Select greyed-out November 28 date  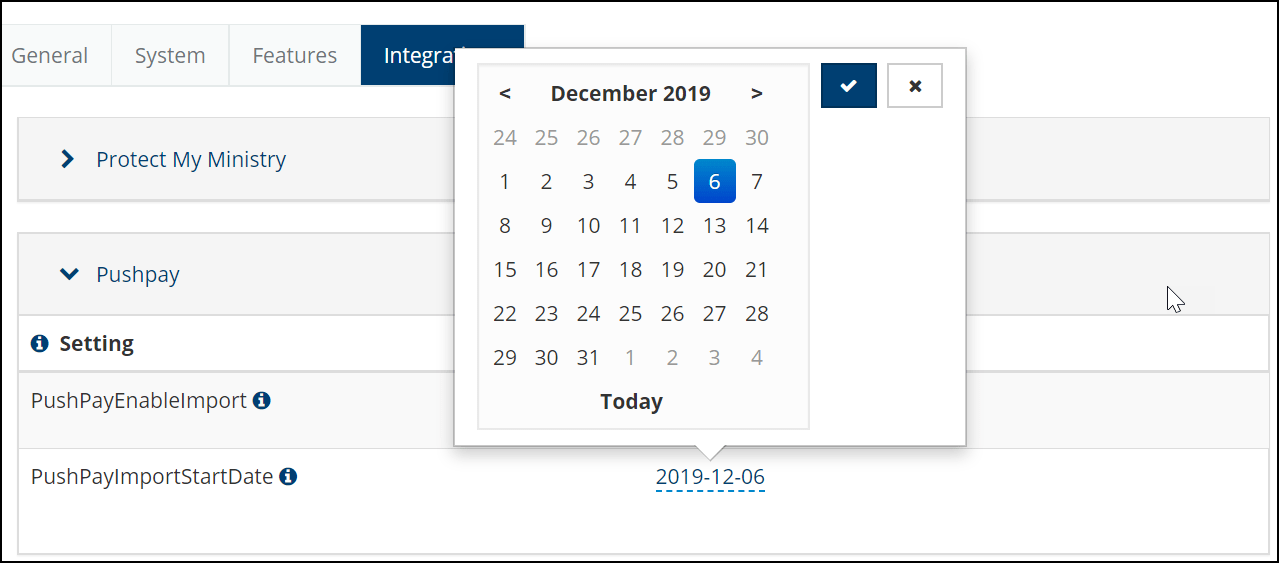[x=673, y=138]
